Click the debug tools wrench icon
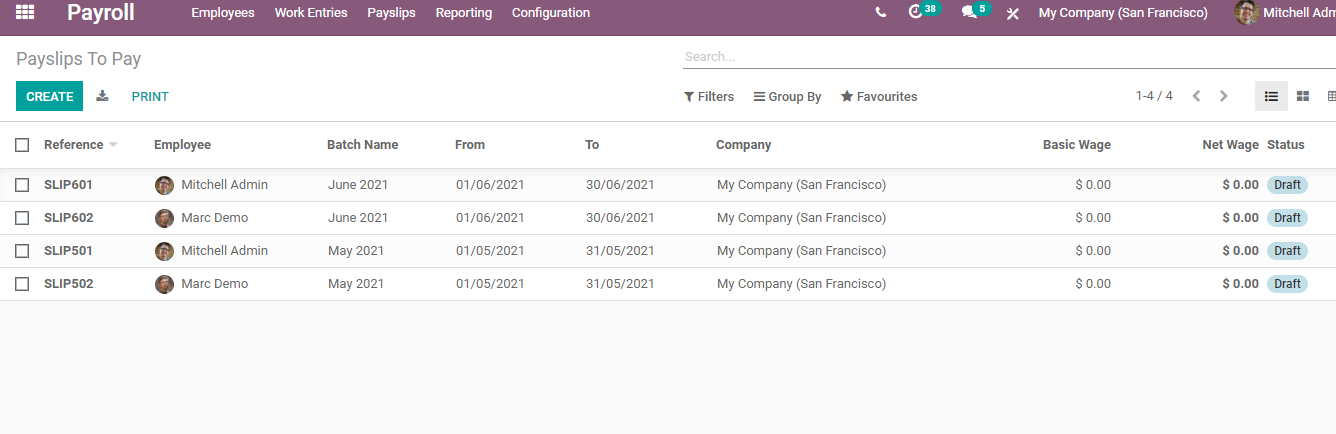 click(x=1013, y=13)
